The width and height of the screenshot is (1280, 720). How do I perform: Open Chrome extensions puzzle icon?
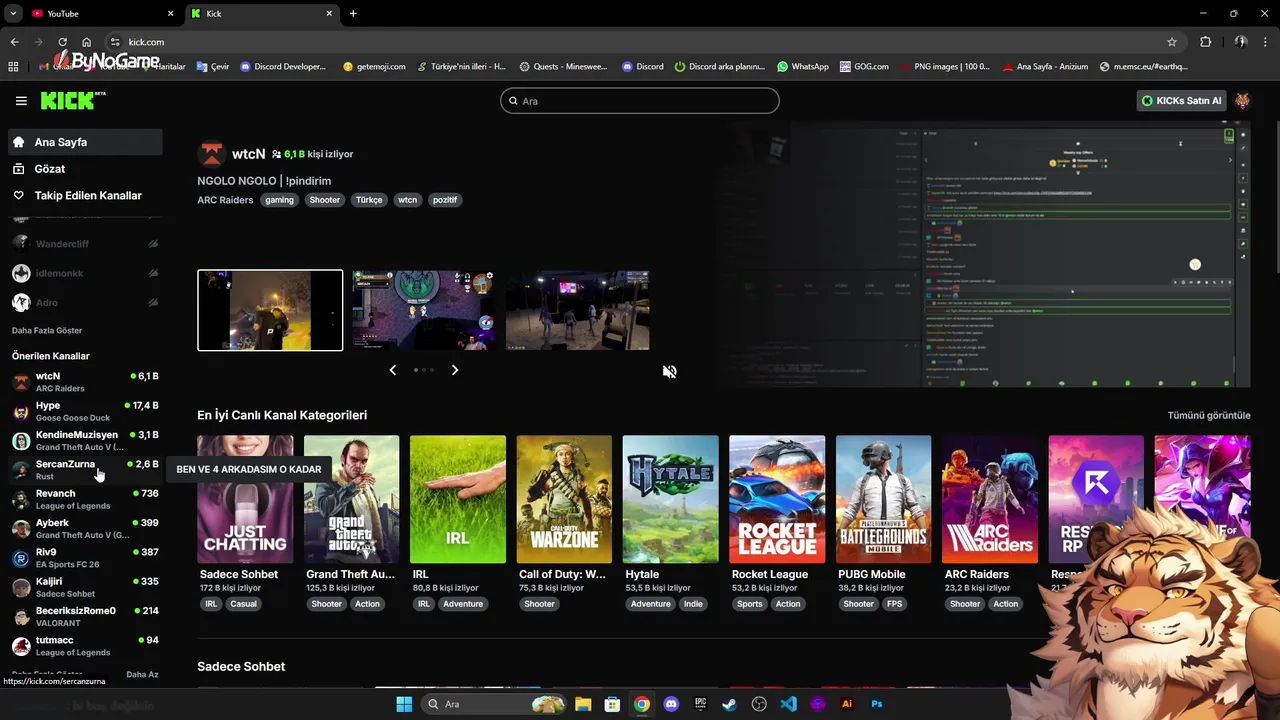click(x=1205, y=42)
